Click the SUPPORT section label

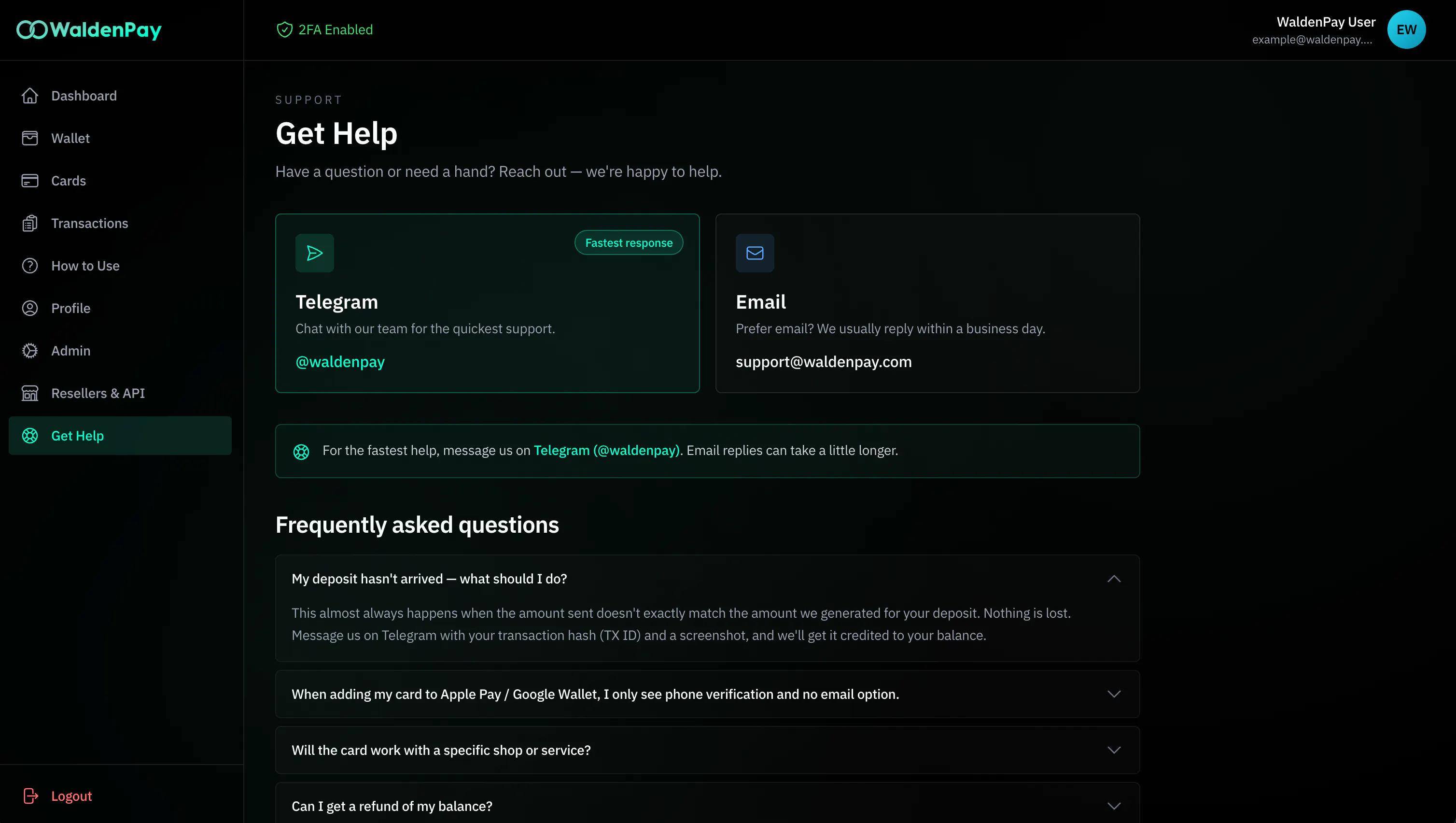coord(308,100)
